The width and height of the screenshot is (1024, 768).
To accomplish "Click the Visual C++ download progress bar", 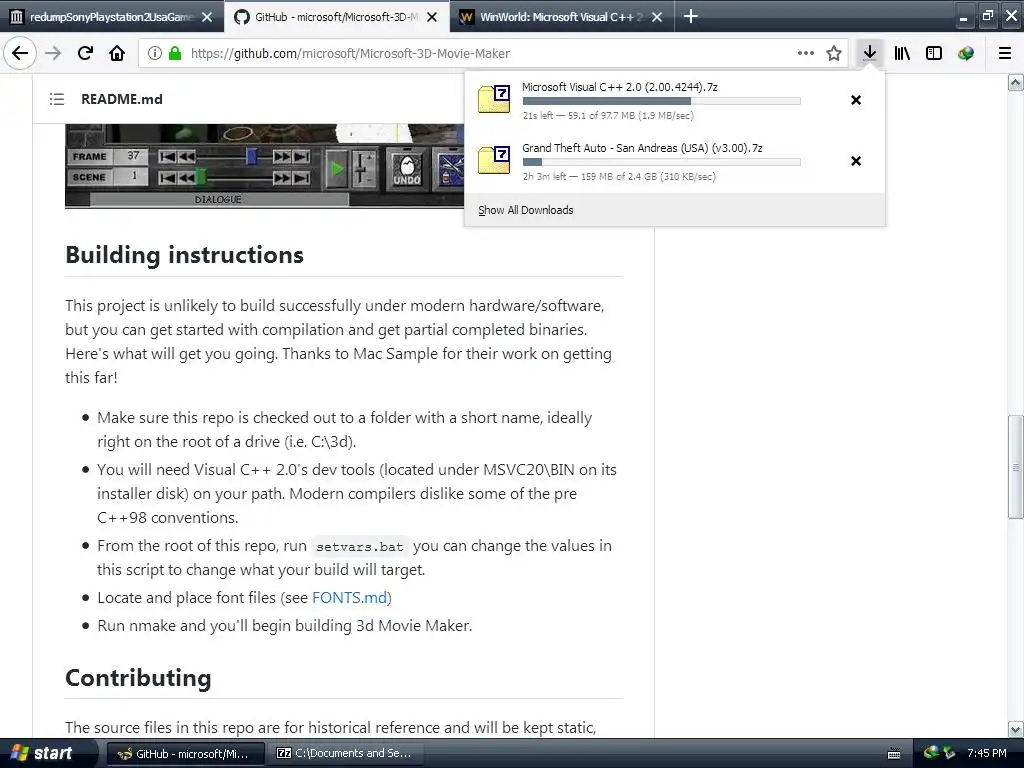I will 662,101.
